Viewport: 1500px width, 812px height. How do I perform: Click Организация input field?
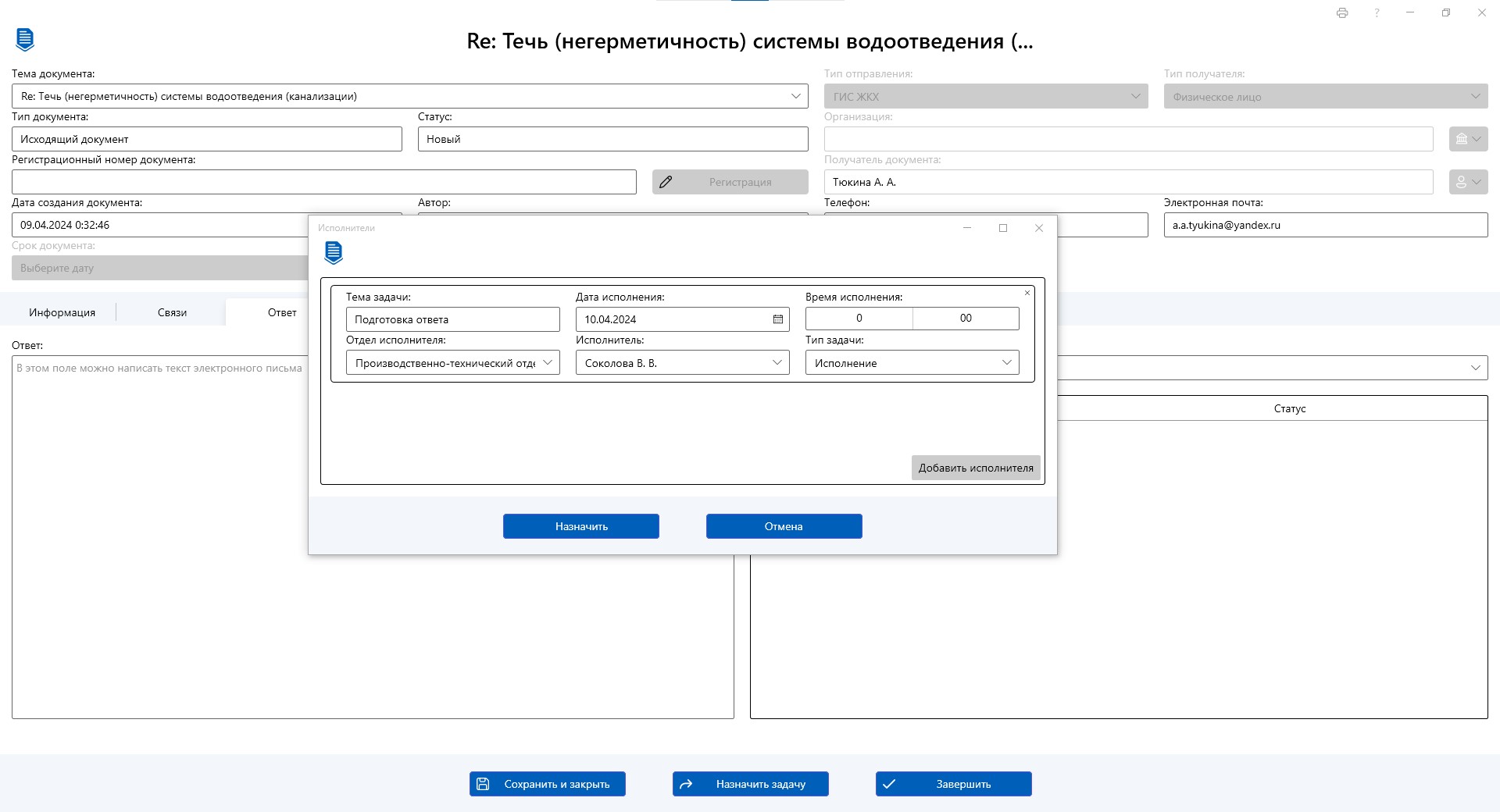1129,139
